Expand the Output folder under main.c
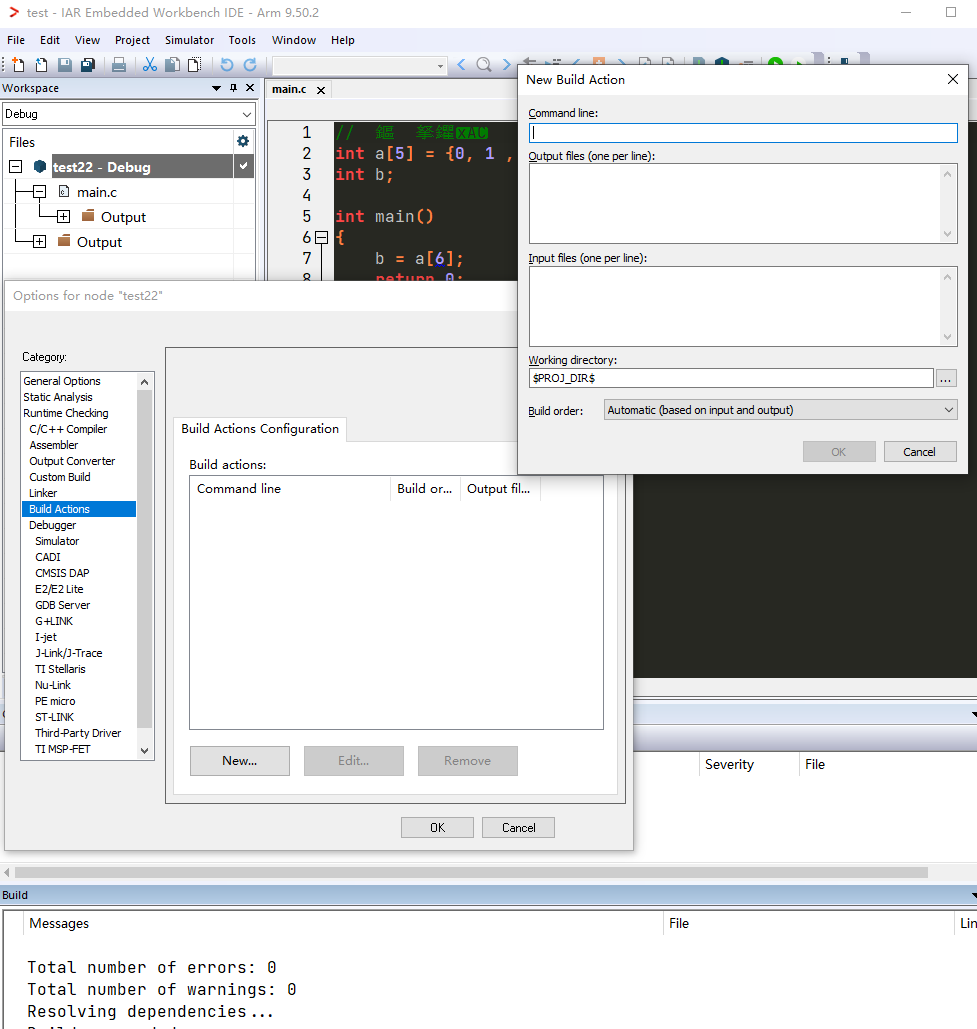The width and height of the screenshot is (977, 1029). point(64,217)
